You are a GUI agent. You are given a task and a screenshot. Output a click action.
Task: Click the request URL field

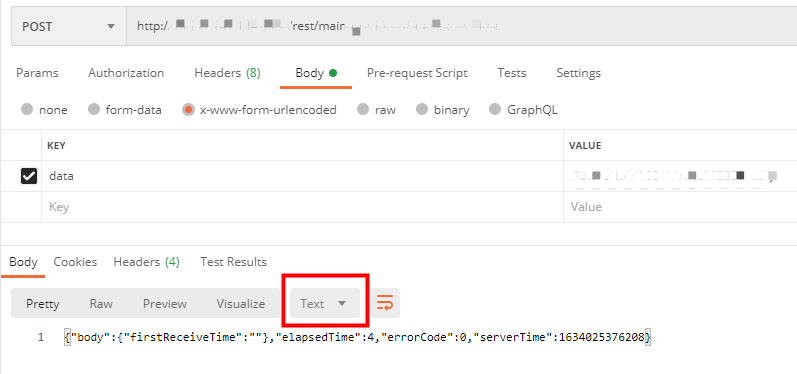462,26
